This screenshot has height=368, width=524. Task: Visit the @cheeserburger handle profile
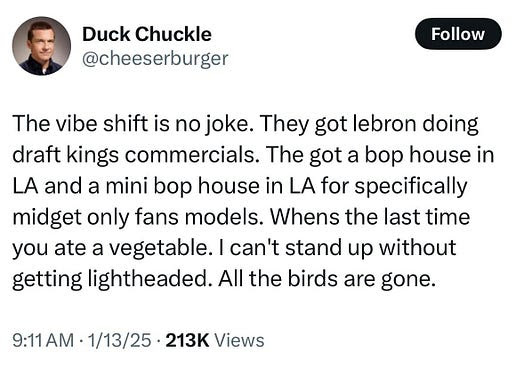click(x=155, y=59)
